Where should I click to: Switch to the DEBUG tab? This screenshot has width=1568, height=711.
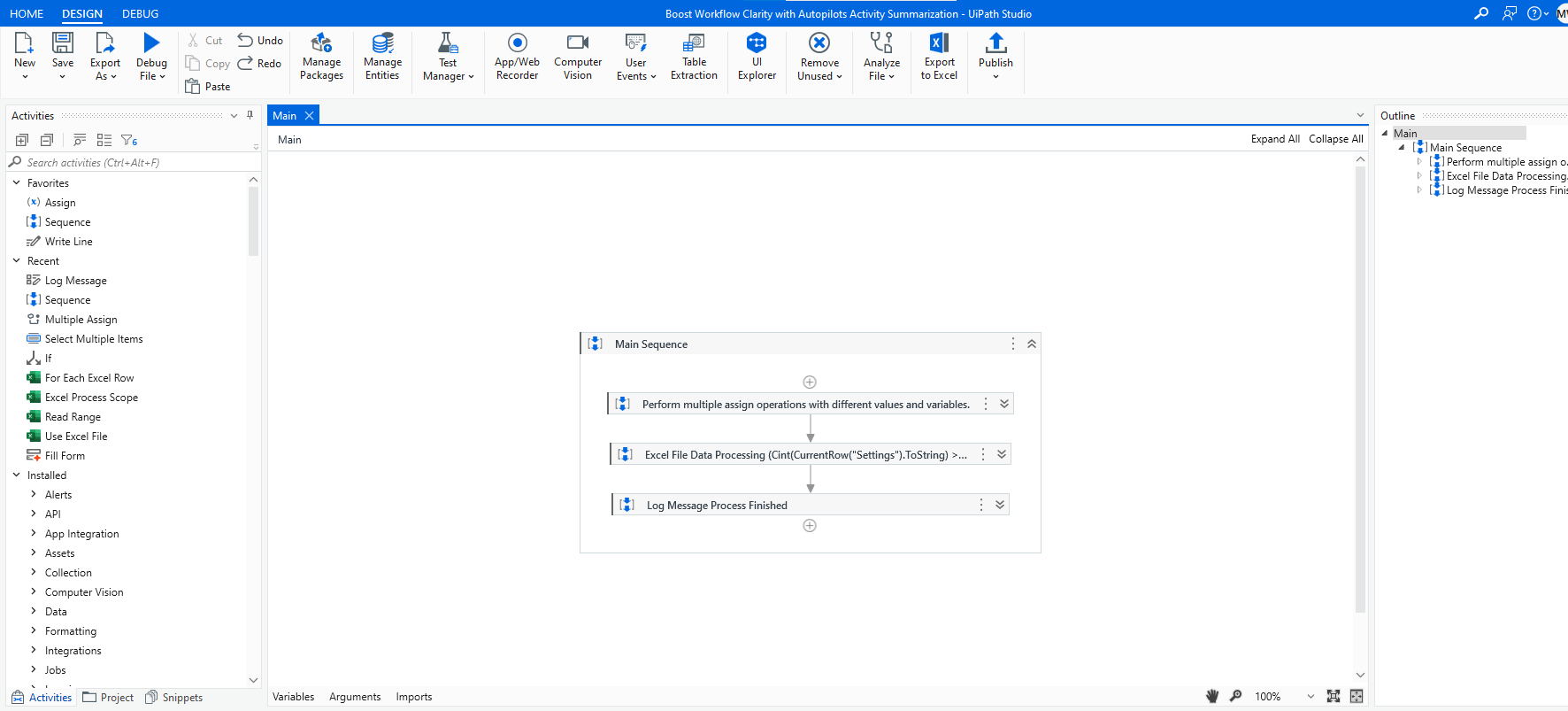tap(140, 14)
